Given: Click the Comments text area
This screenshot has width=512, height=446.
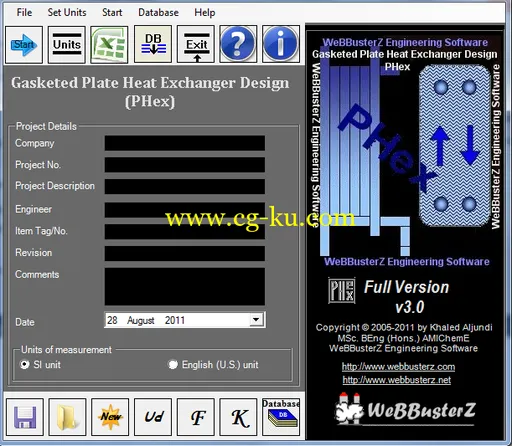Looking at the screenshot, I should click(185, 287).
